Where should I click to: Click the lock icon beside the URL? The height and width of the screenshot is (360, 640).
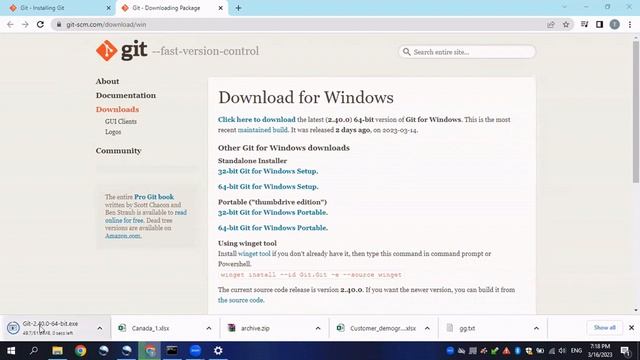pyautogui.click(x=59, y=24)
